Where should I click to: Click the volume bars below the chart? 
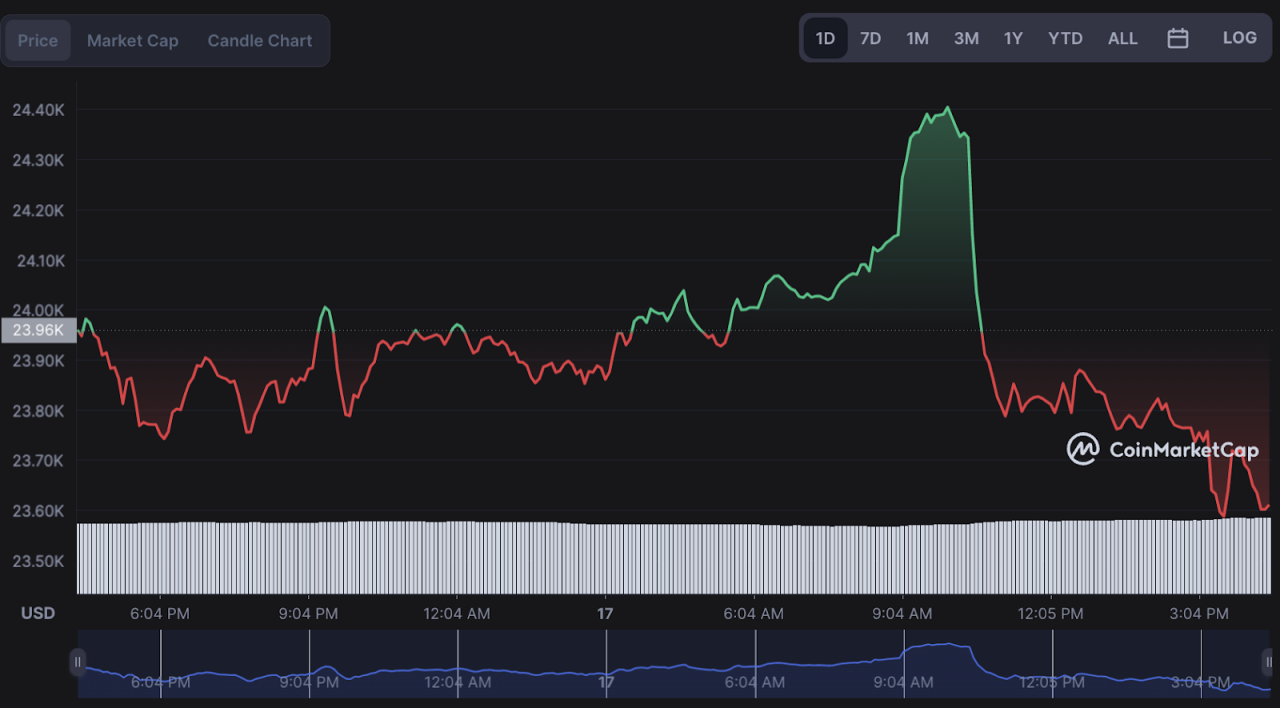(x=674, y=556)
